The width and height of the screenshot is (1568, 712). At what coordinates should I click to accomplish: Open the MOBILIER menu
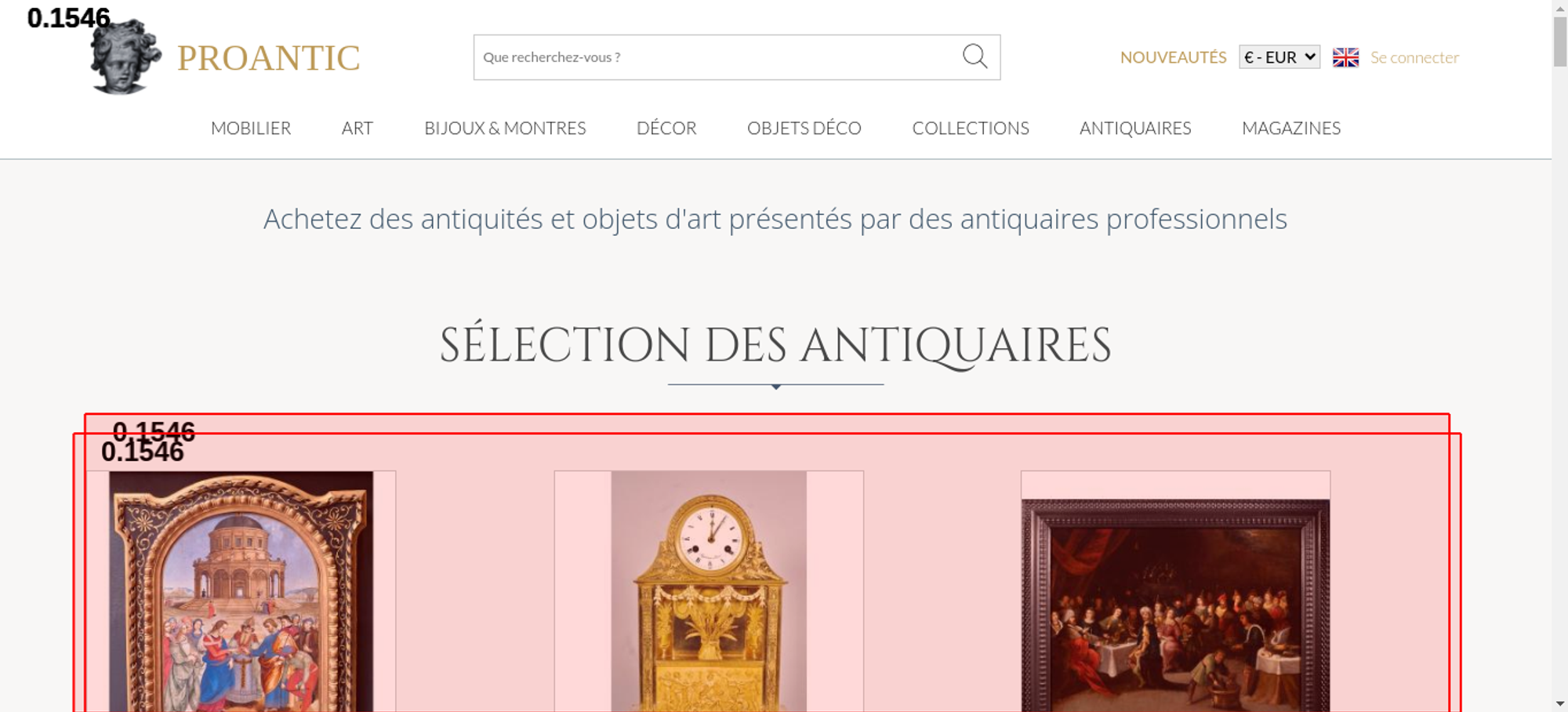251,128
